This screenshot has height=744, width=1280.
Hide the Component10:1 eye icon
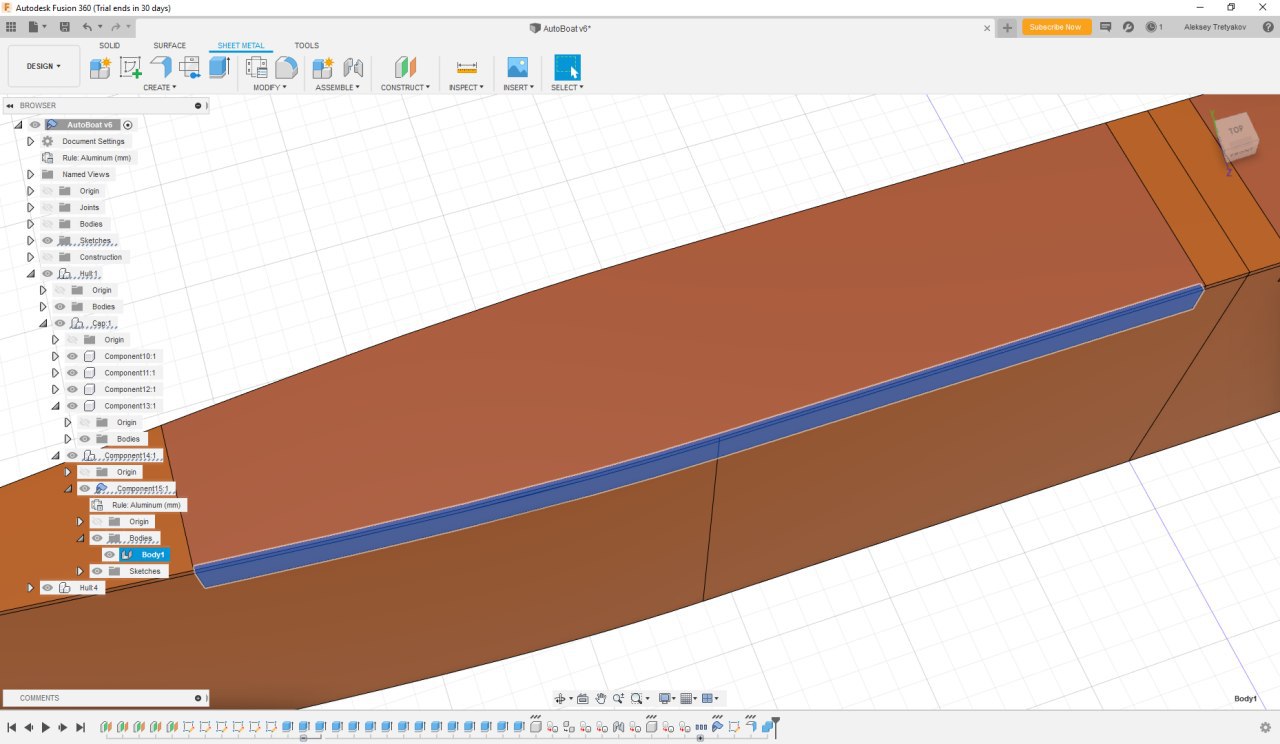(72, 356)
